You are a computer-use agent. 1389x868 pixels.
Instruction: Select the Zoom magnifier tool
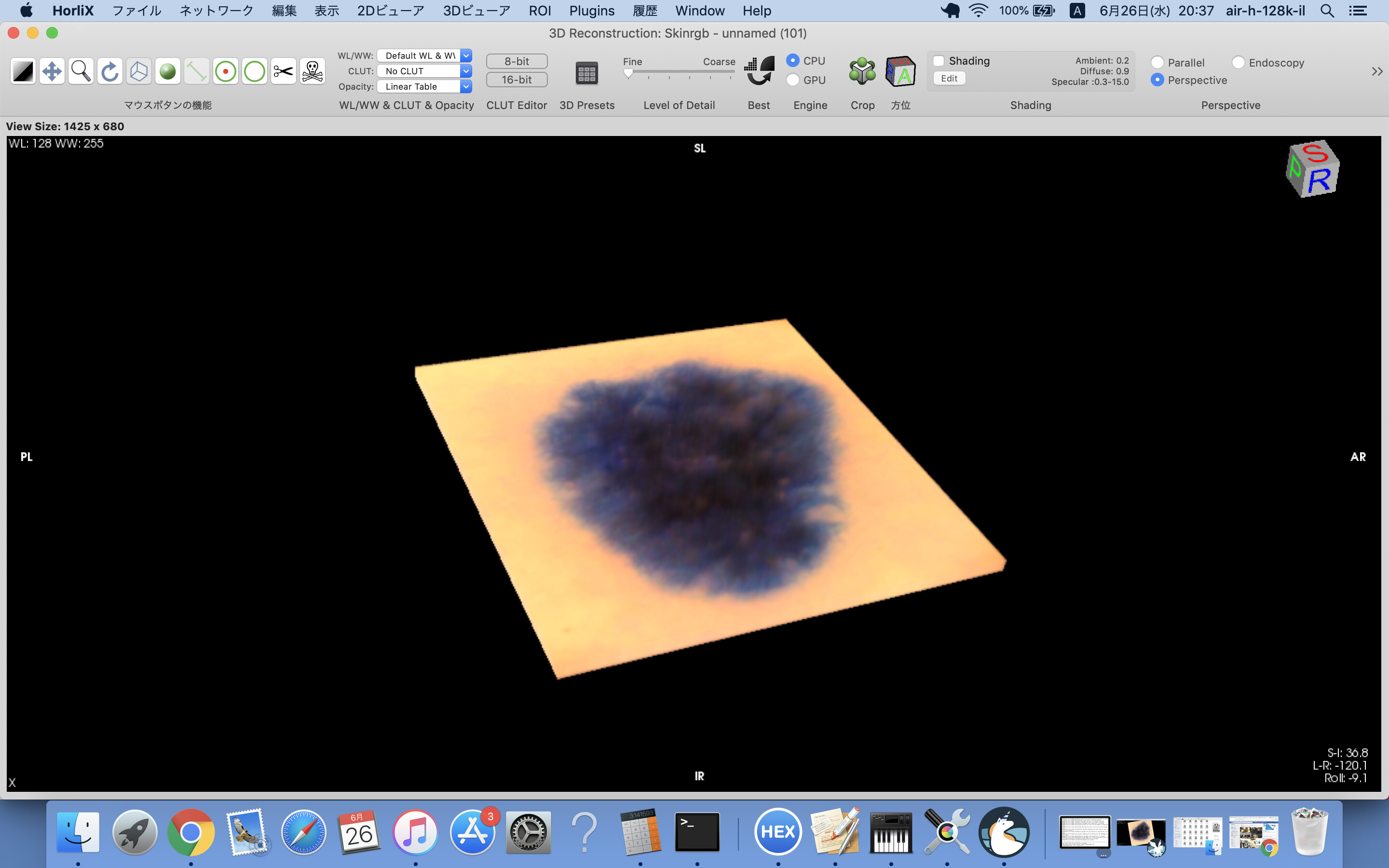point(81,72)
